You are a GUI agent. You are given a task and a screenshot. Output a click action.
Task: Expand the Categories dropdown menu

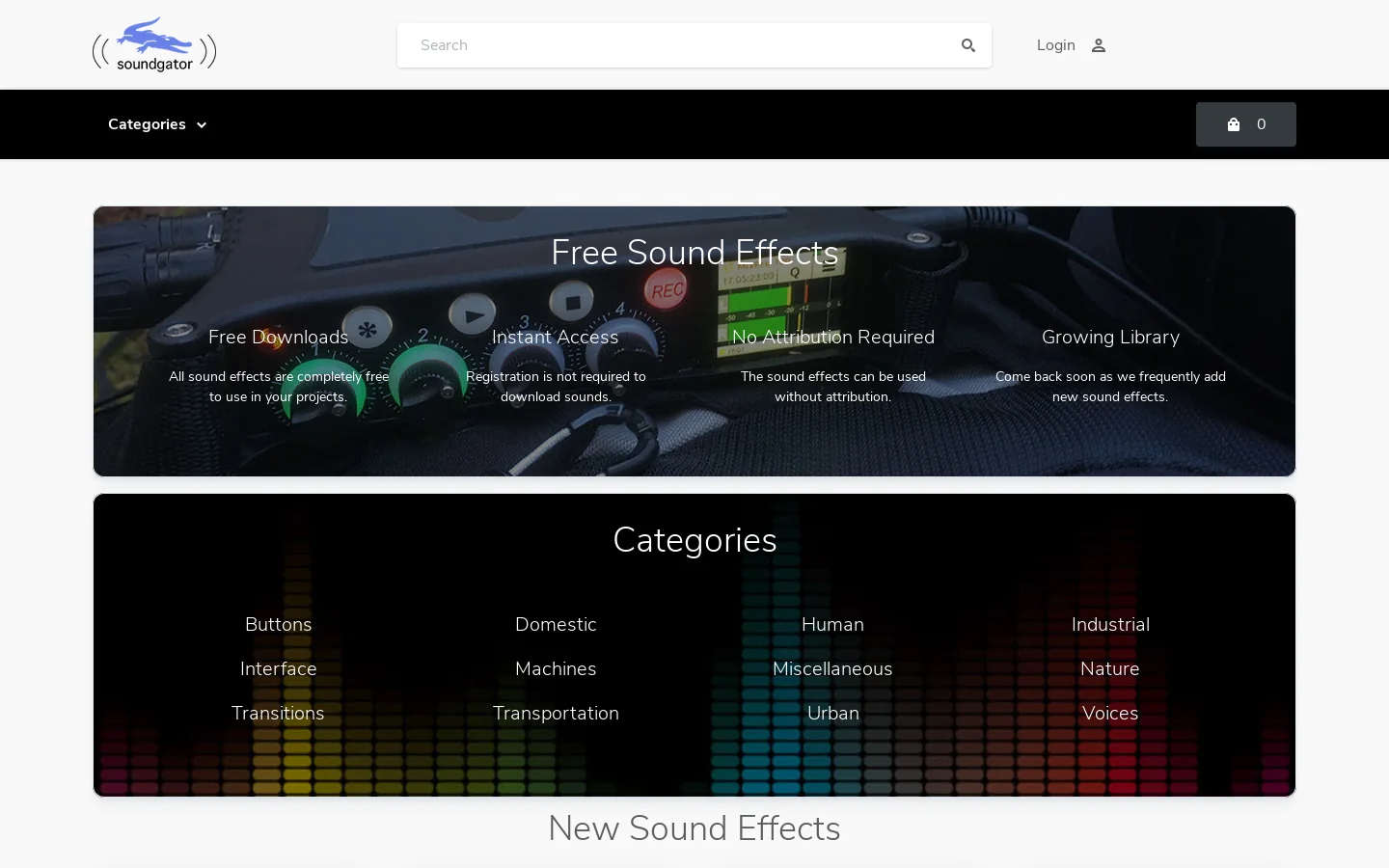tap(157, 124)
